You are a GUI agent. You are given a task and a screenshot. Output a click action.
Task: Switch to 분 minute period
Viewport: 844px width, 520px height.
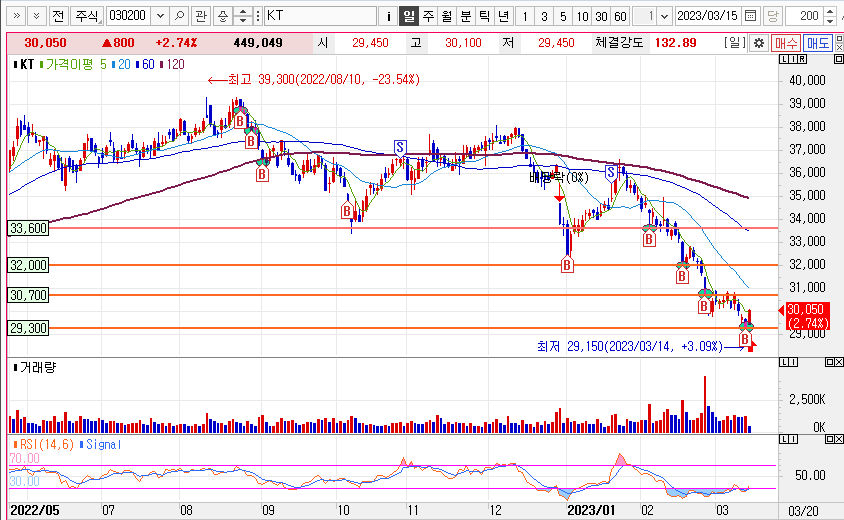coord(466,16)
